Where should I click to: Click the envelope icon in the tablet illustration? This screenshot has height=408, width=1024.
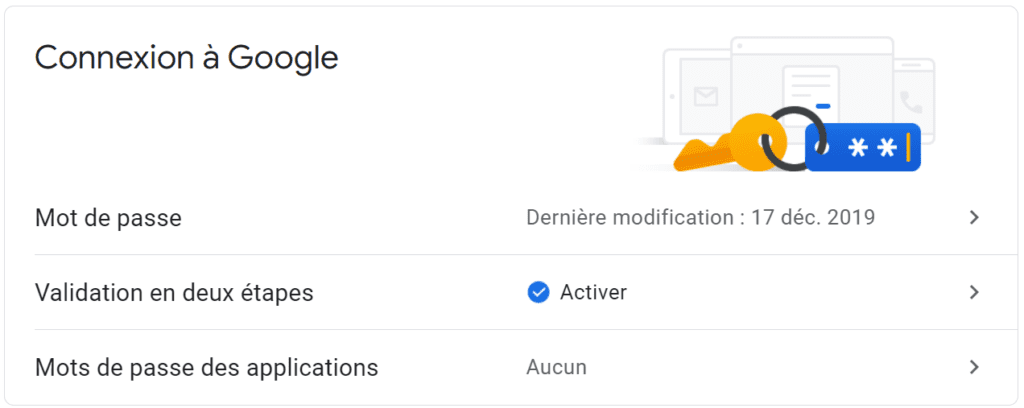pos(706,97)
